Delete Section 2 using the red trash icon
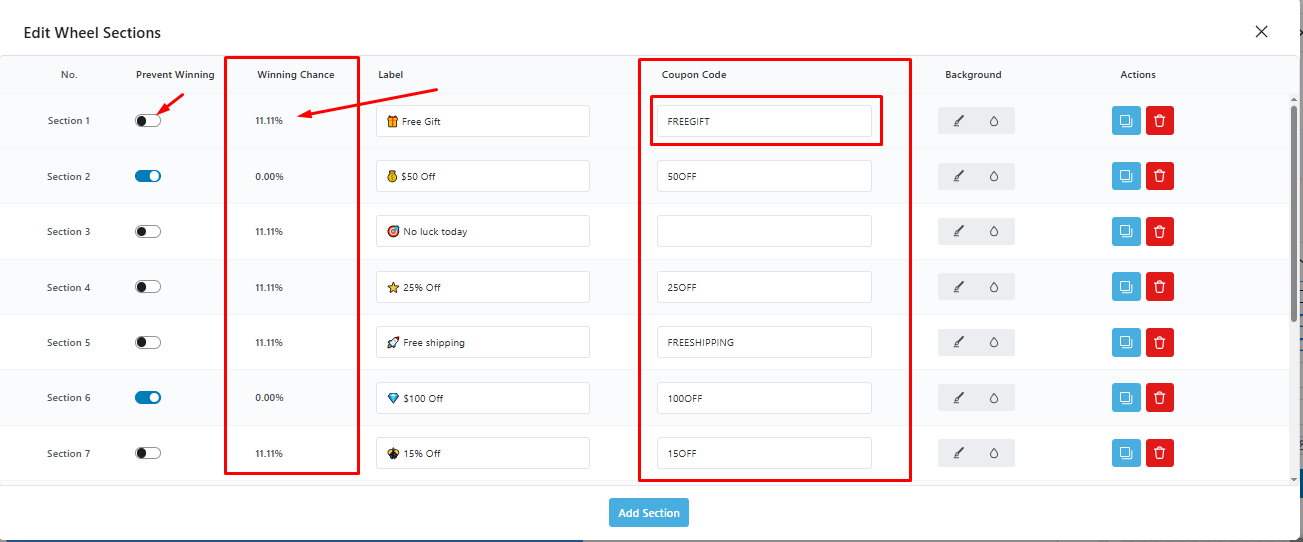Image resolution: width=1303 pixels, height=542 pixels. [1160, 176]
